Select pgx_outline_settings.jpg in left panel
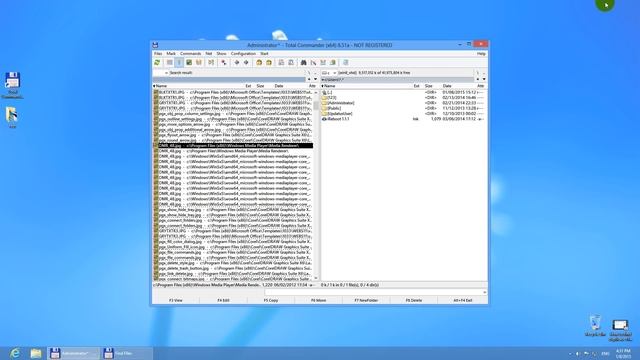 pos(233,119)
